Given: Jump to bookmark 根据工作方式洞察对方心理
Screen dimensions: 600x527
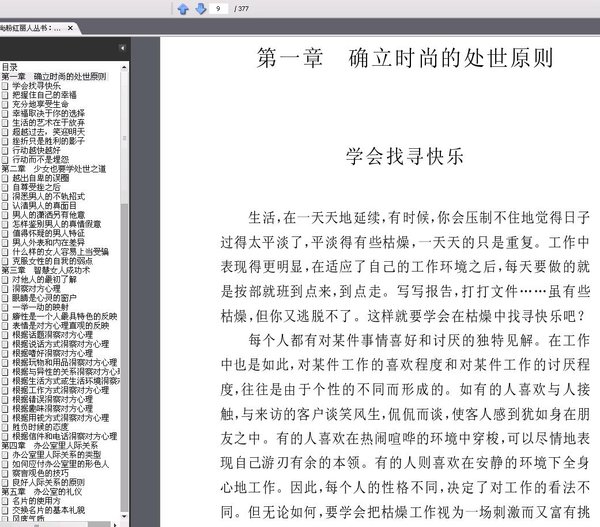Looking at the screenshot, I should coord(60,390).
